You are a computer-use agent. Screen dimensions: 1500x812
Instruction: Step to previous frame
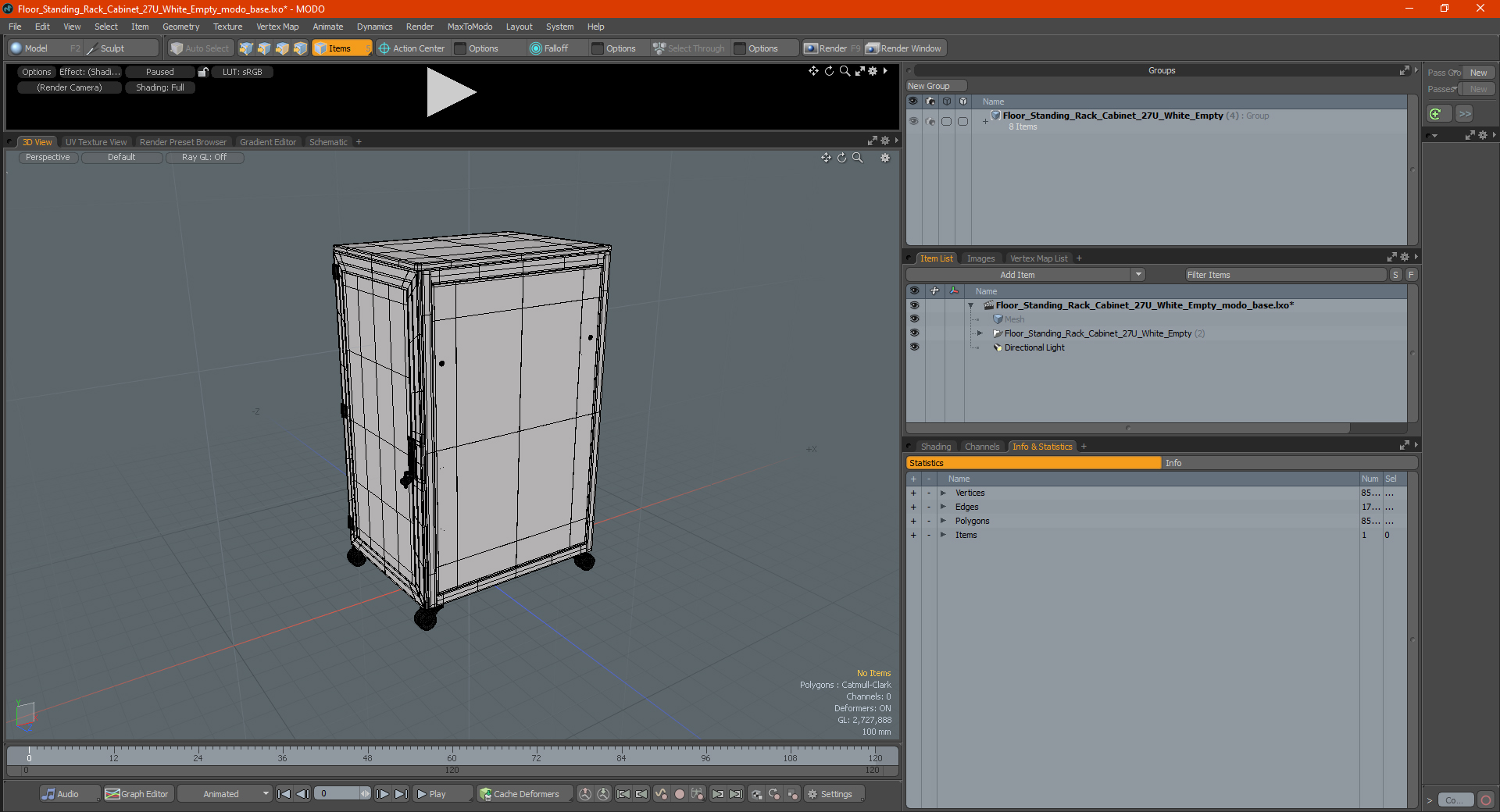tap(303, 794)
